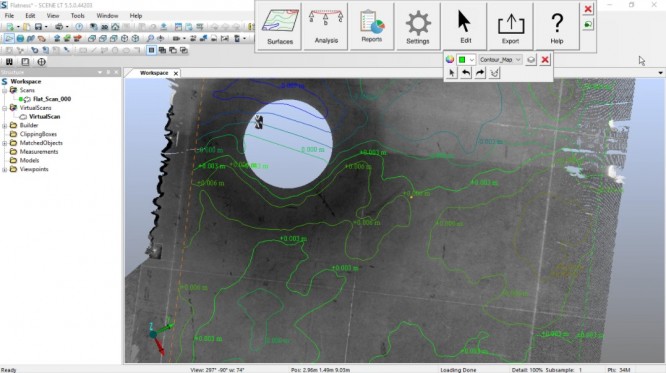The width and height of the screenshot is (666, 373).
Task: Select the Workspace view tab
Action: tap(154, 73)
